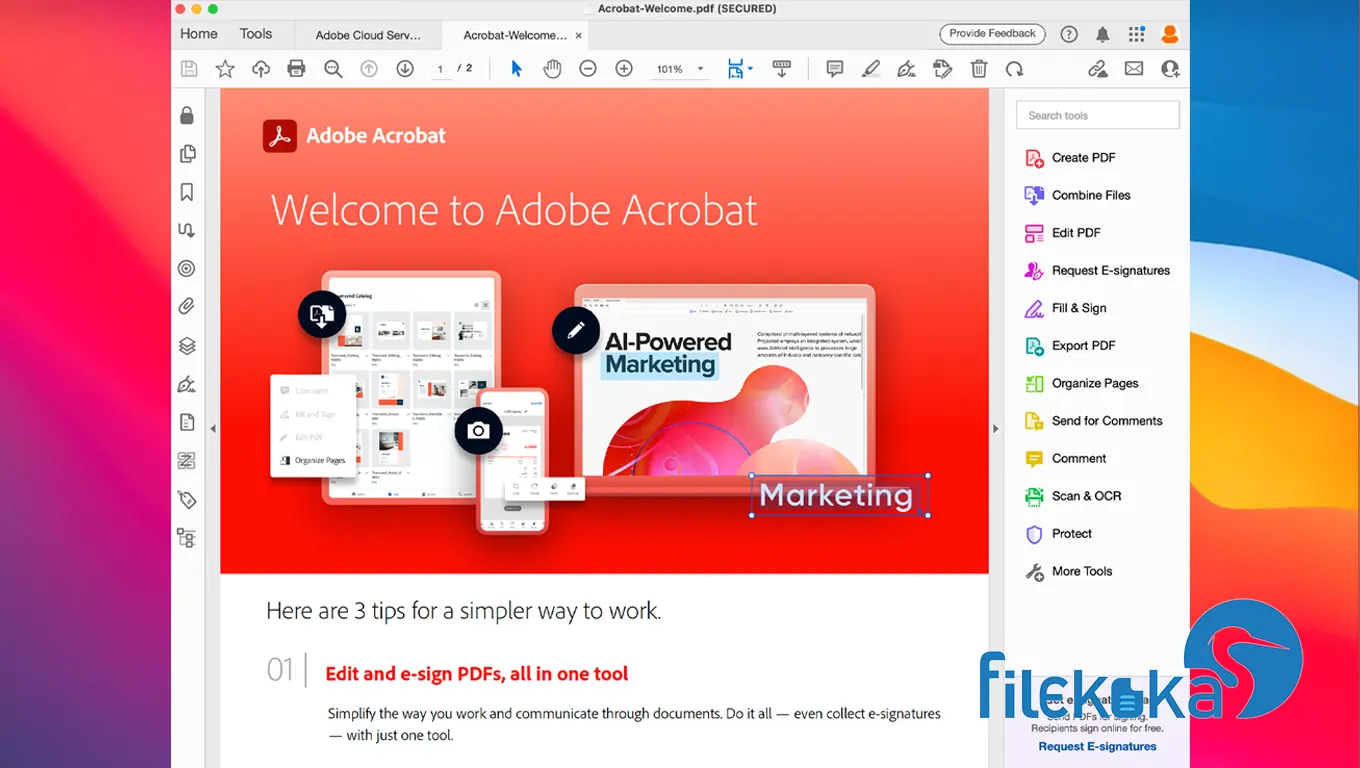
Task: Add a sticky note comment
Action: tap(835, 69)
